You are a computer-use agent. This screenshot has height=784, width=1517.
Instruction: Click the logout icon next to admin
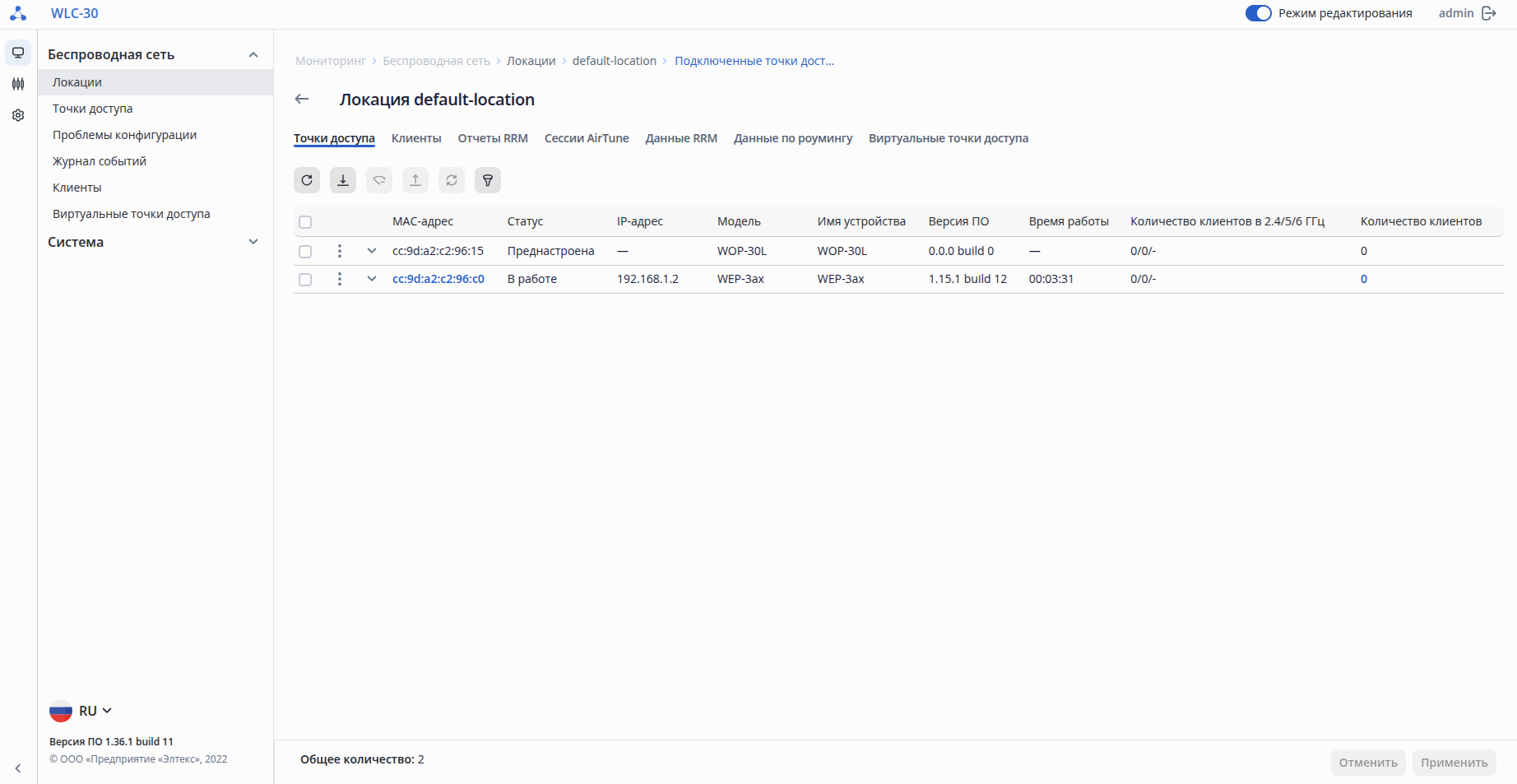pyautogui.click(x=1489, y=13)
